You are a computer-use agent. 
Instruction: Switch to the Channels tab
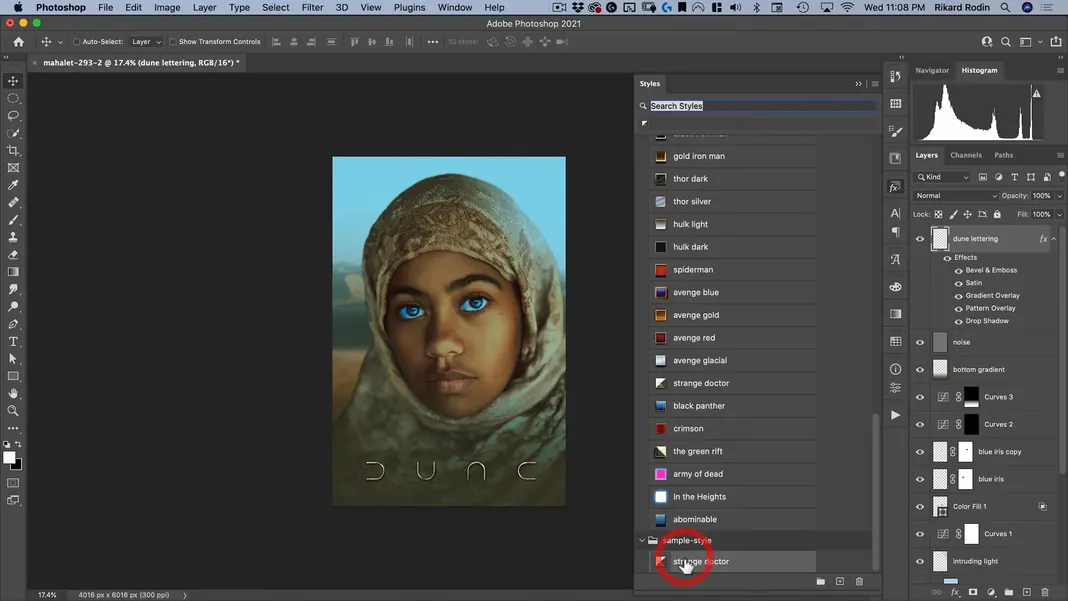tap(965, 155)
